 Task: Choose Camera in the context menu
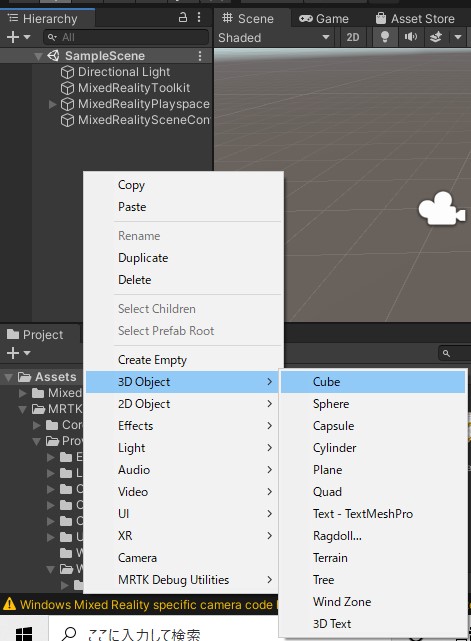183,558
